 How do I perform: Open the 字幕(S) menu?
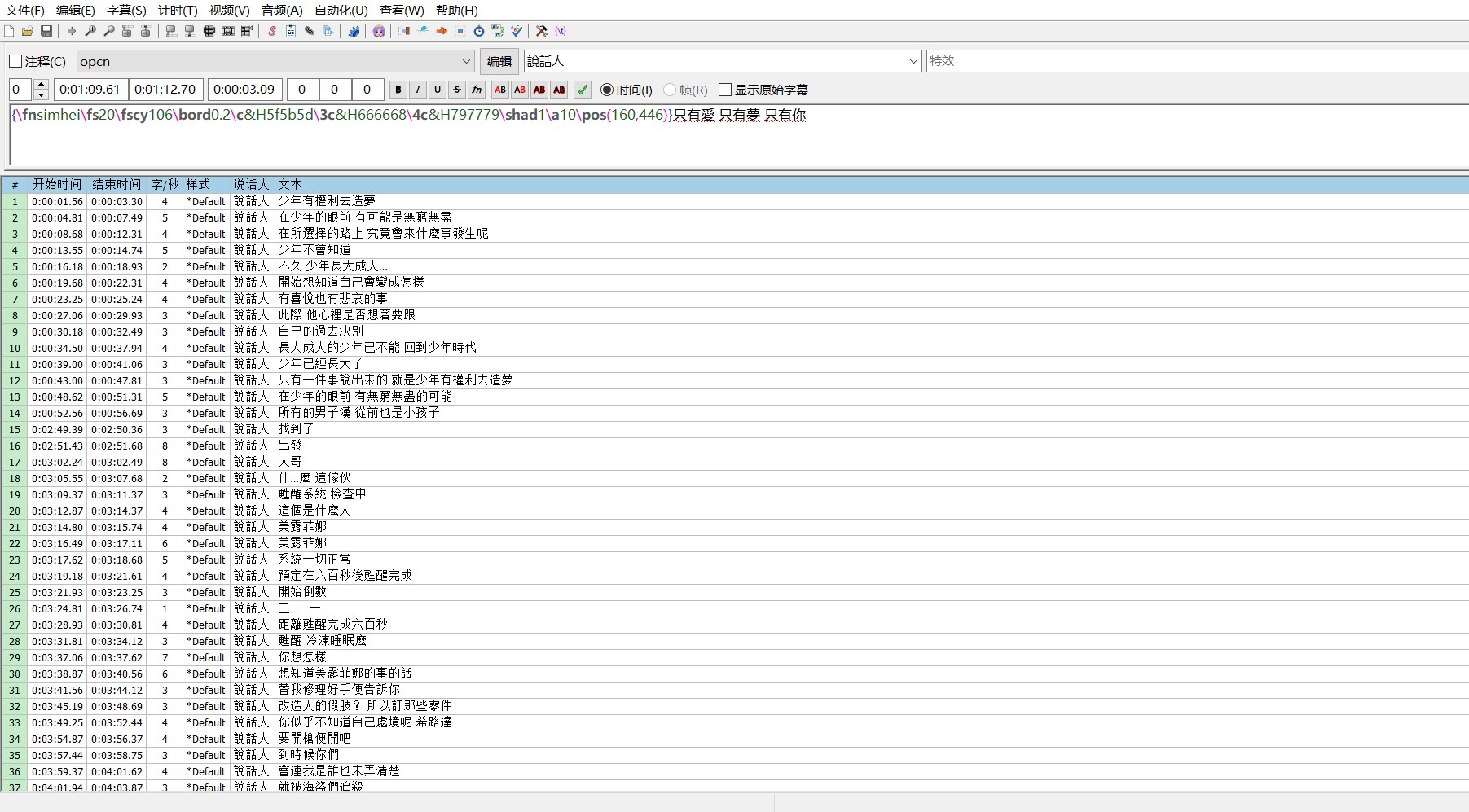(126, 11)
